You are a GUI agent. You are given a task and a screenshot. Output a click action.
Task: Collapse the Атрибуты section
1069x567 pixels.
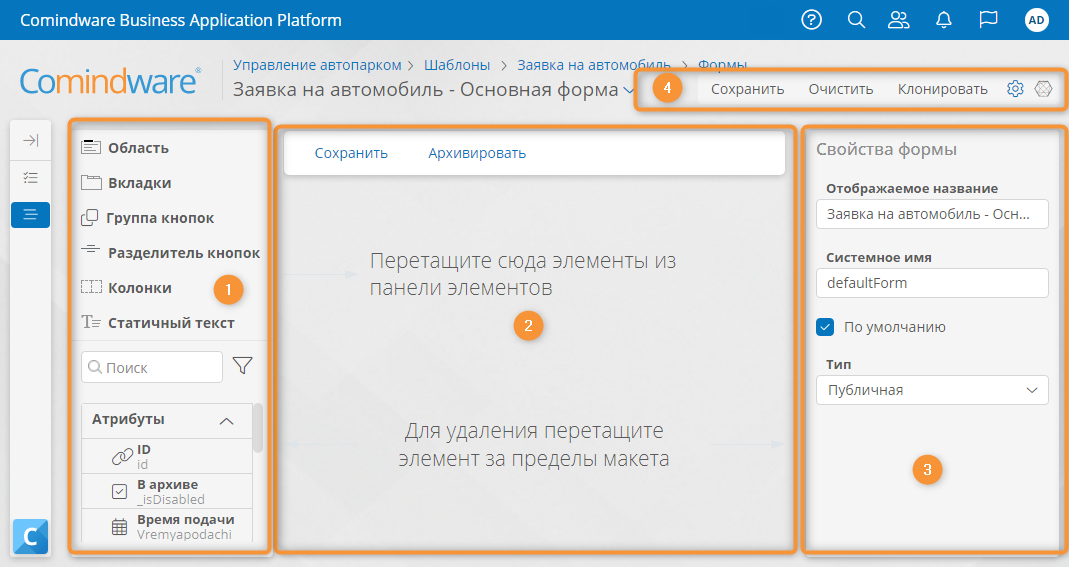(x=226, y=420)
